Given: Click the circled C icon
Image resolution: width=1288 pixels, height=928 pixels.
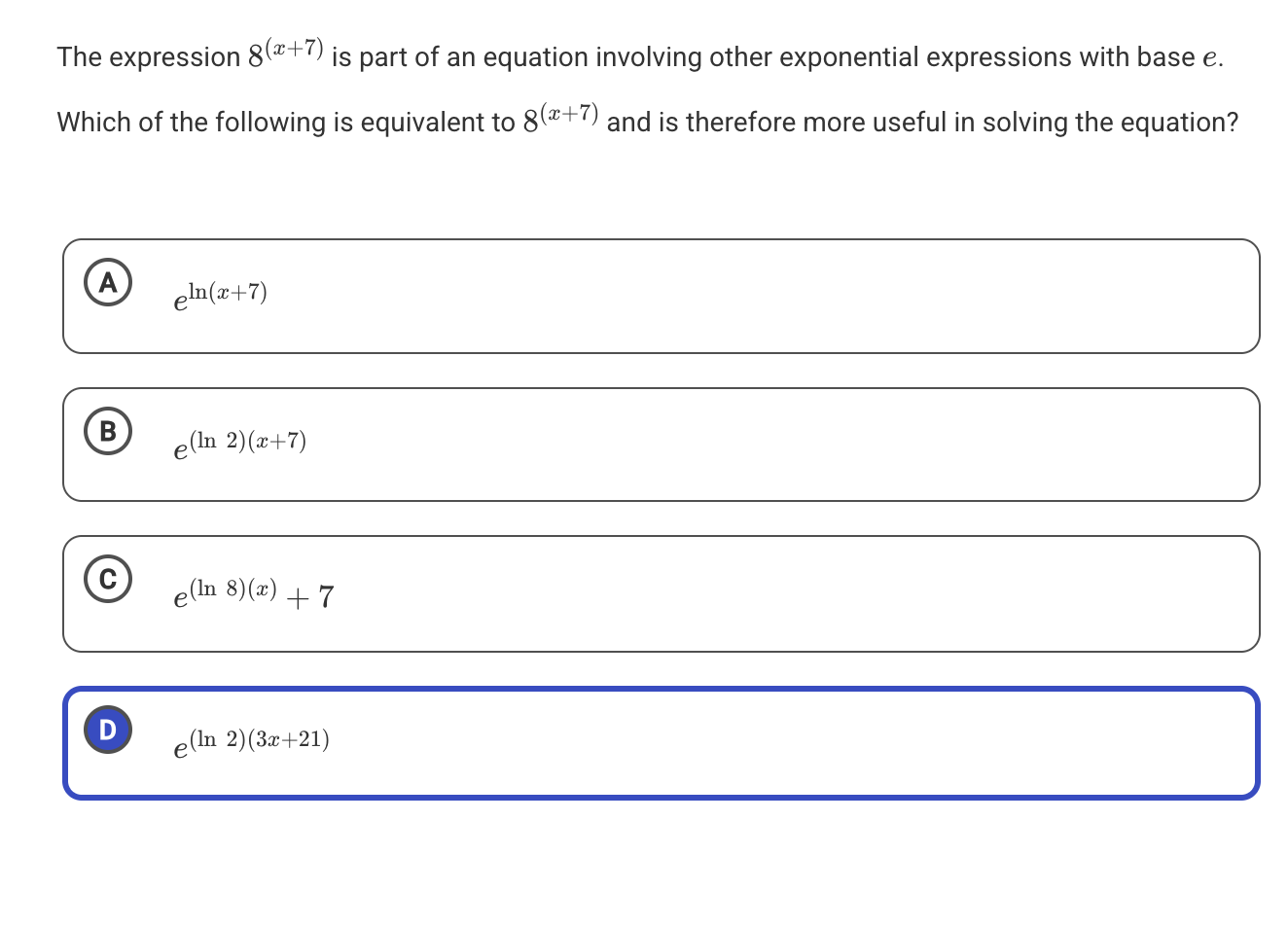Looking at the screenshot, I should click(108, 581).
